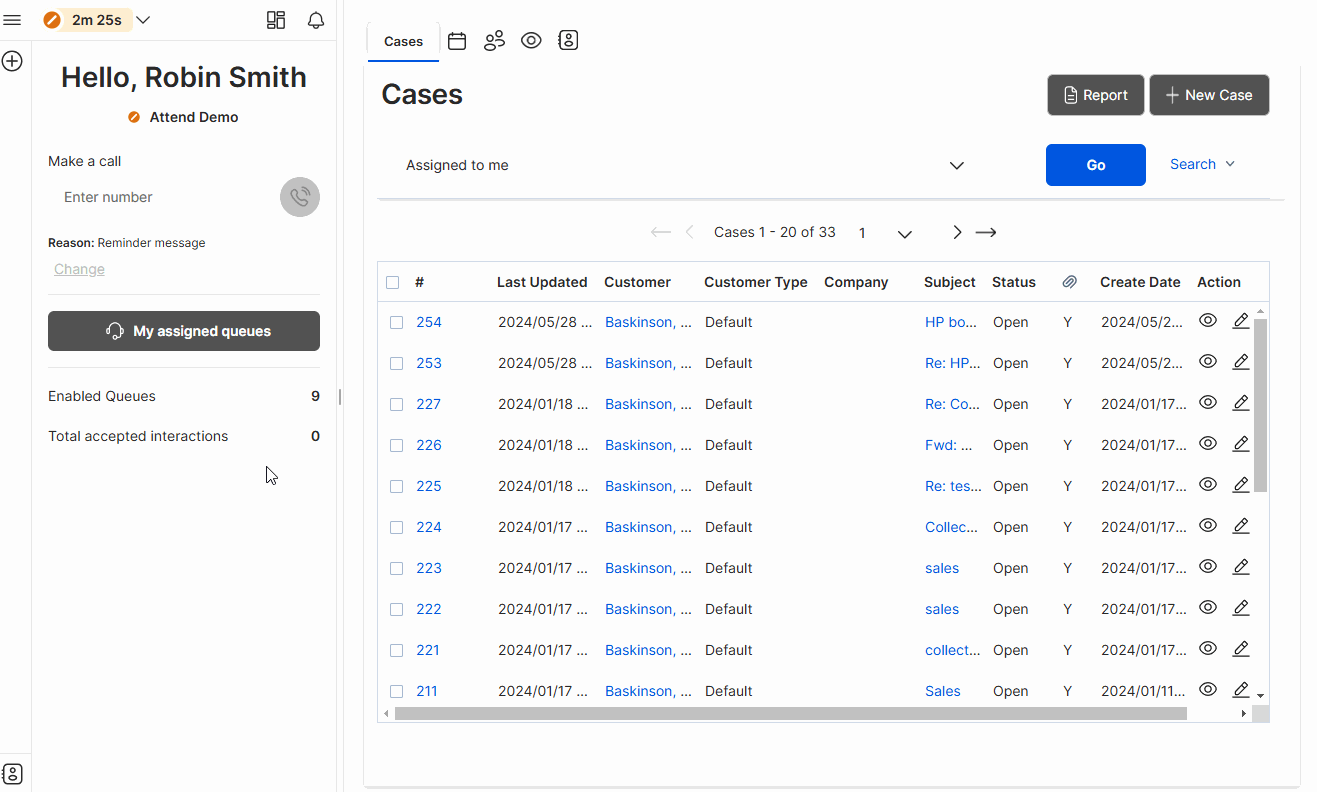
Task: Sort by Customer column header
Action: [x=637, y=282]
